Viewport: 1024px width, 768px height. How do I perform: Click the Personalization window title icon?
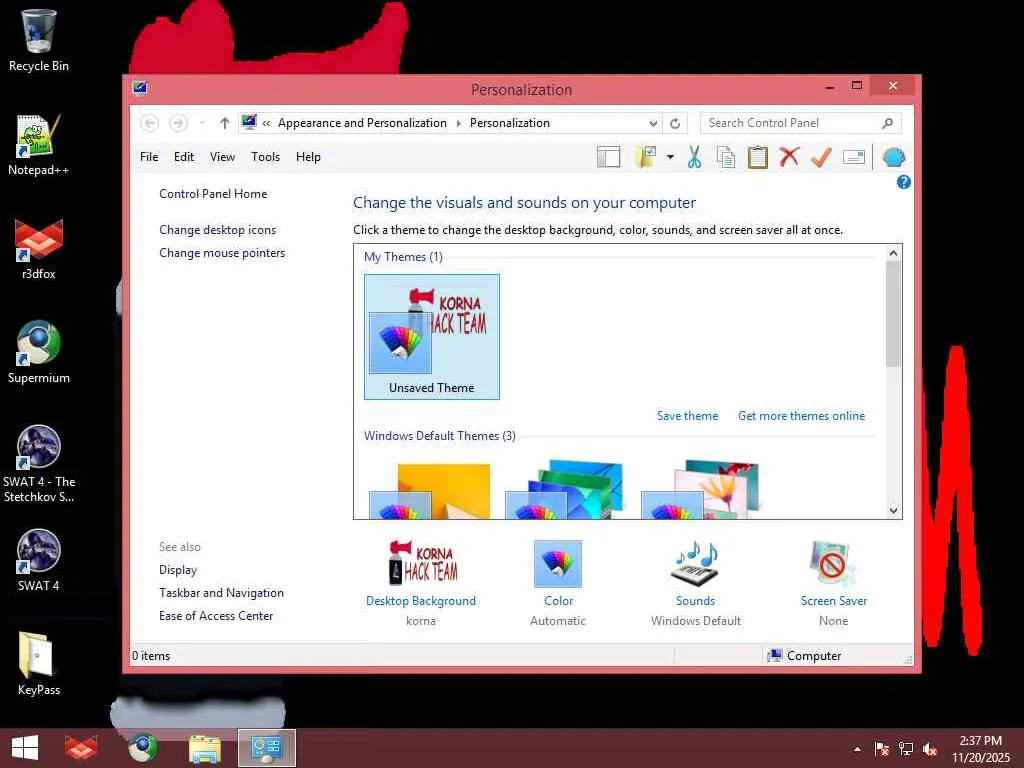click(x=140, y=88)
